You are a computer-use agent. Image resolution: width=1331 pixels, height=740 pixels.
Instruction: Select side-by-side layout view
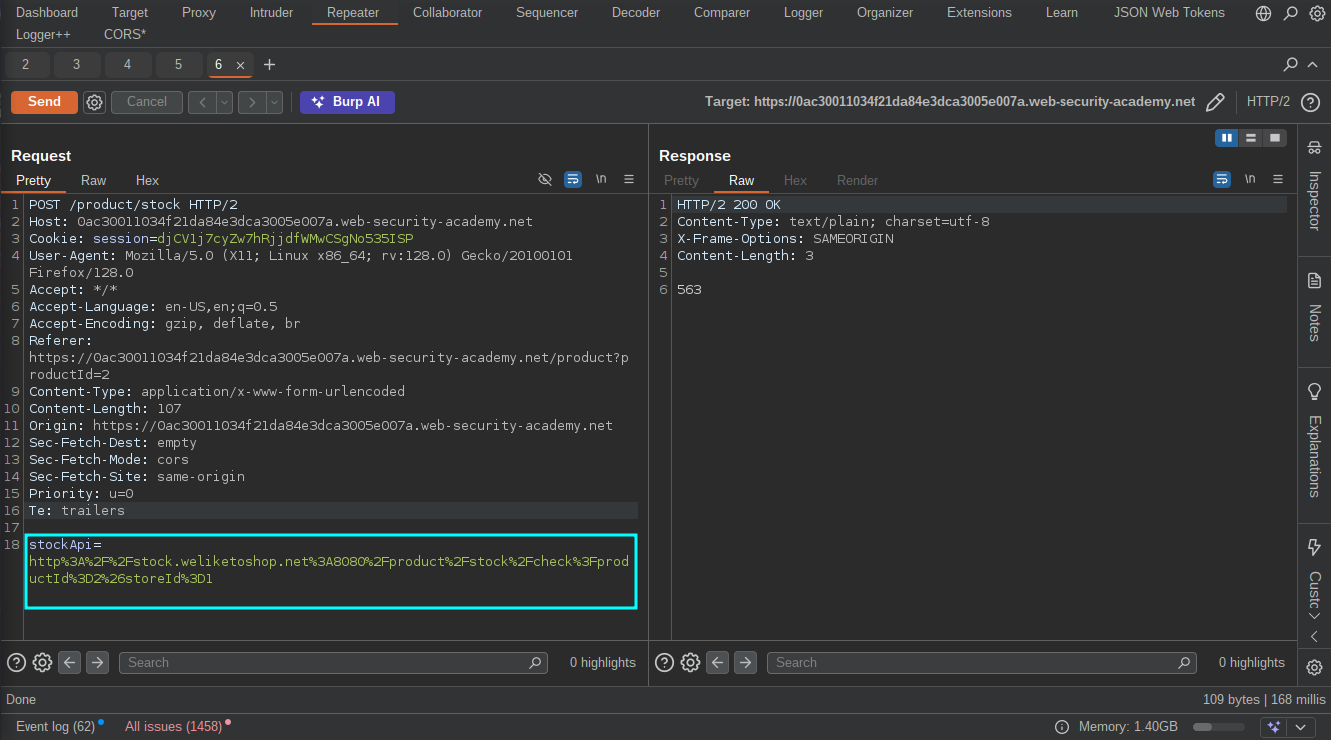pos(1227,138)
